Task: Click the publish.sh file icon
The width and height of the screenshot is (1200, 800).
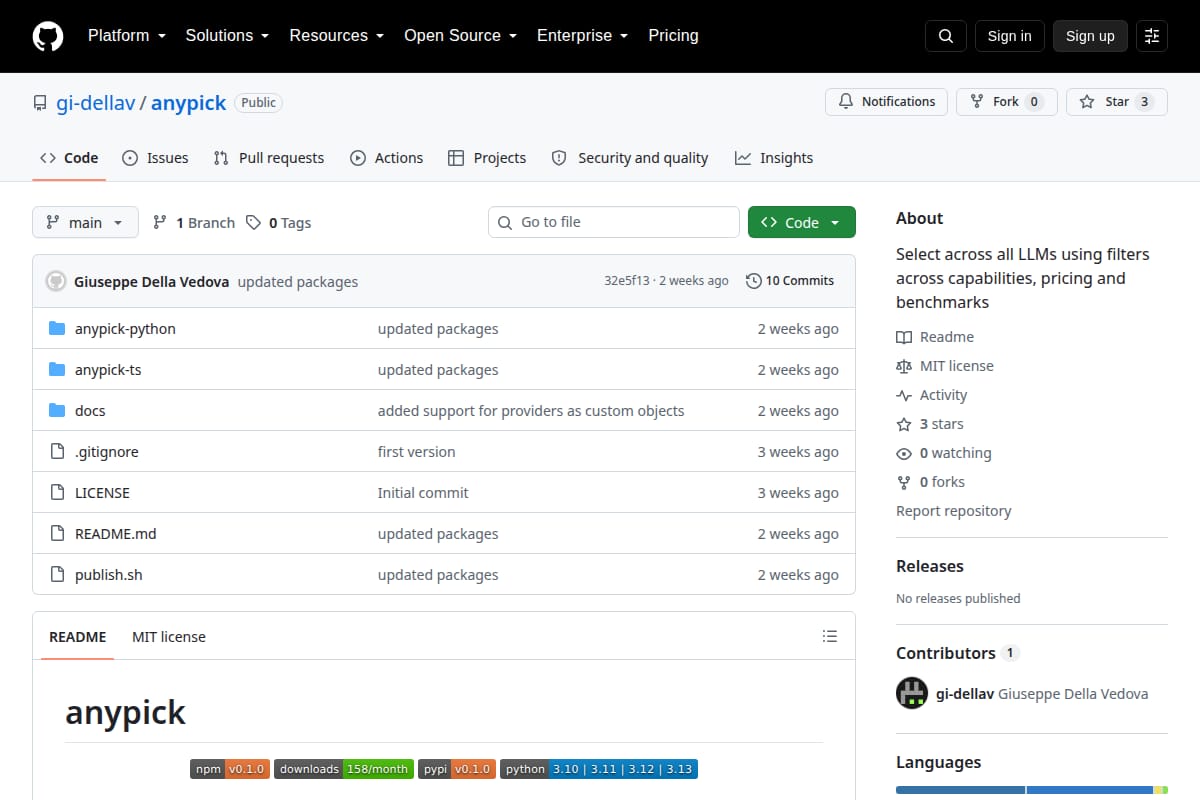Action: (57, 575)
